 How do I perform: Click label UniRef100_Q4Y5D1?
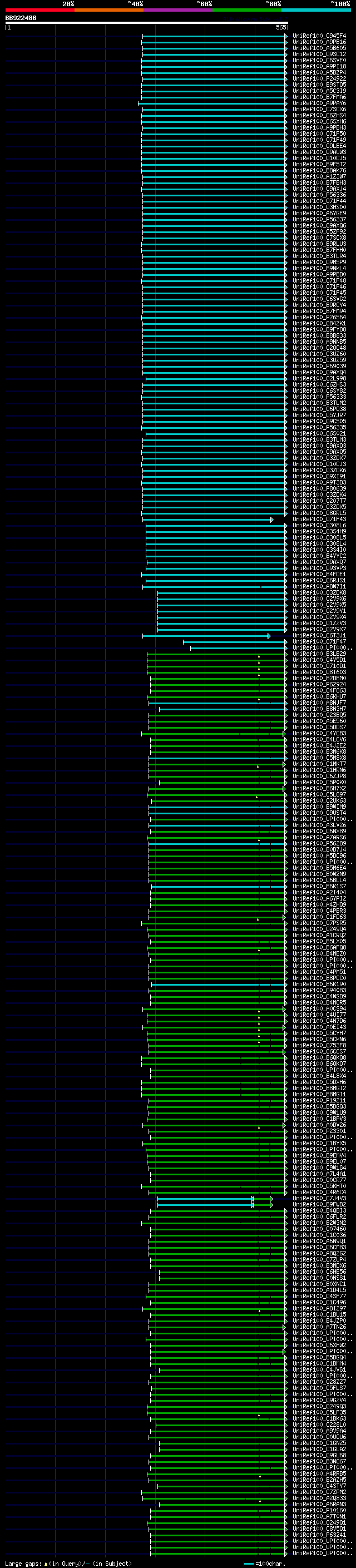(x=319, y=660)
